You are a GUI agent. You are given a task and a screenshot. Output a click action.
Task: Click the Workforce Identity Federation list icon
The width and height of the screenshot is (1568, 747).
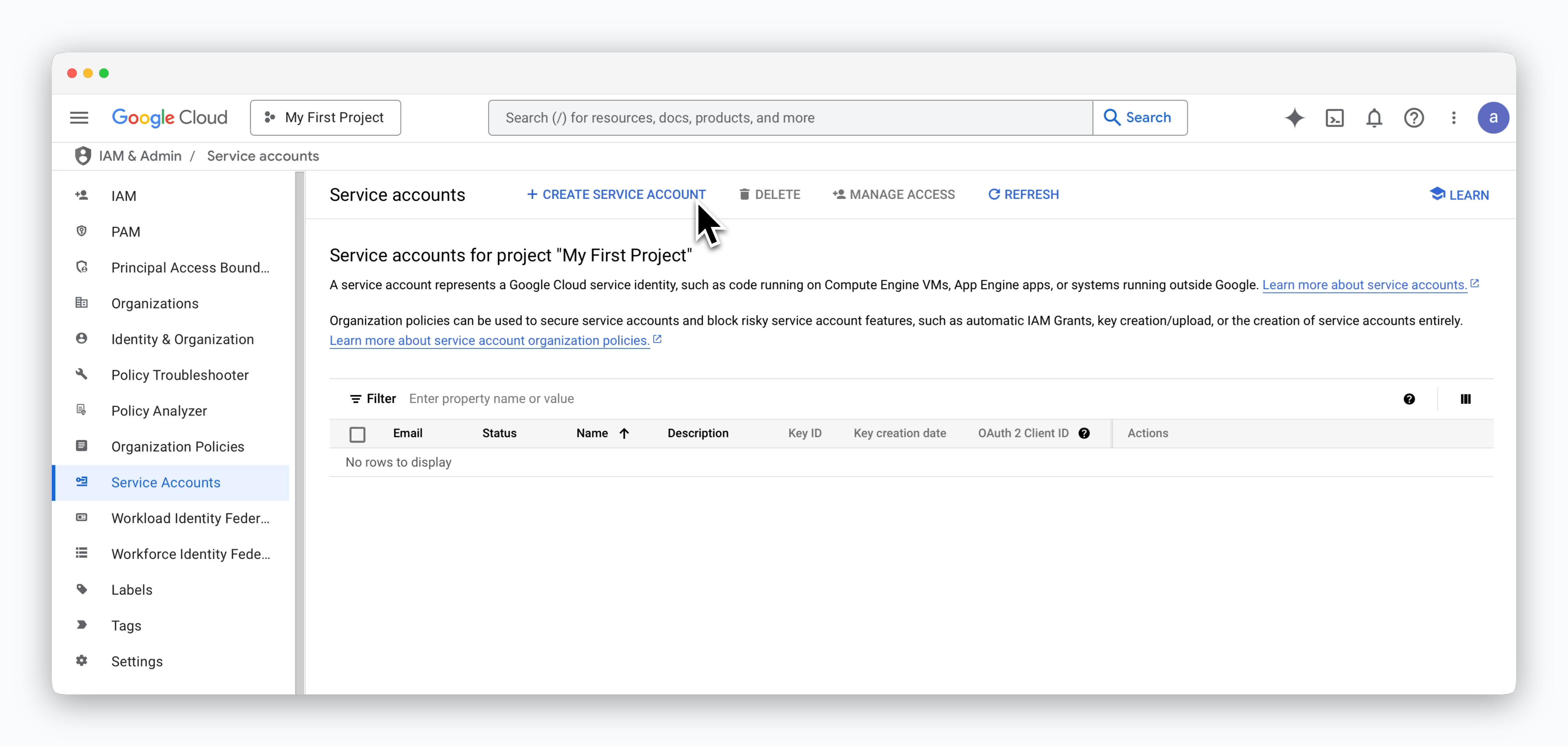click(x=82, y=553)
